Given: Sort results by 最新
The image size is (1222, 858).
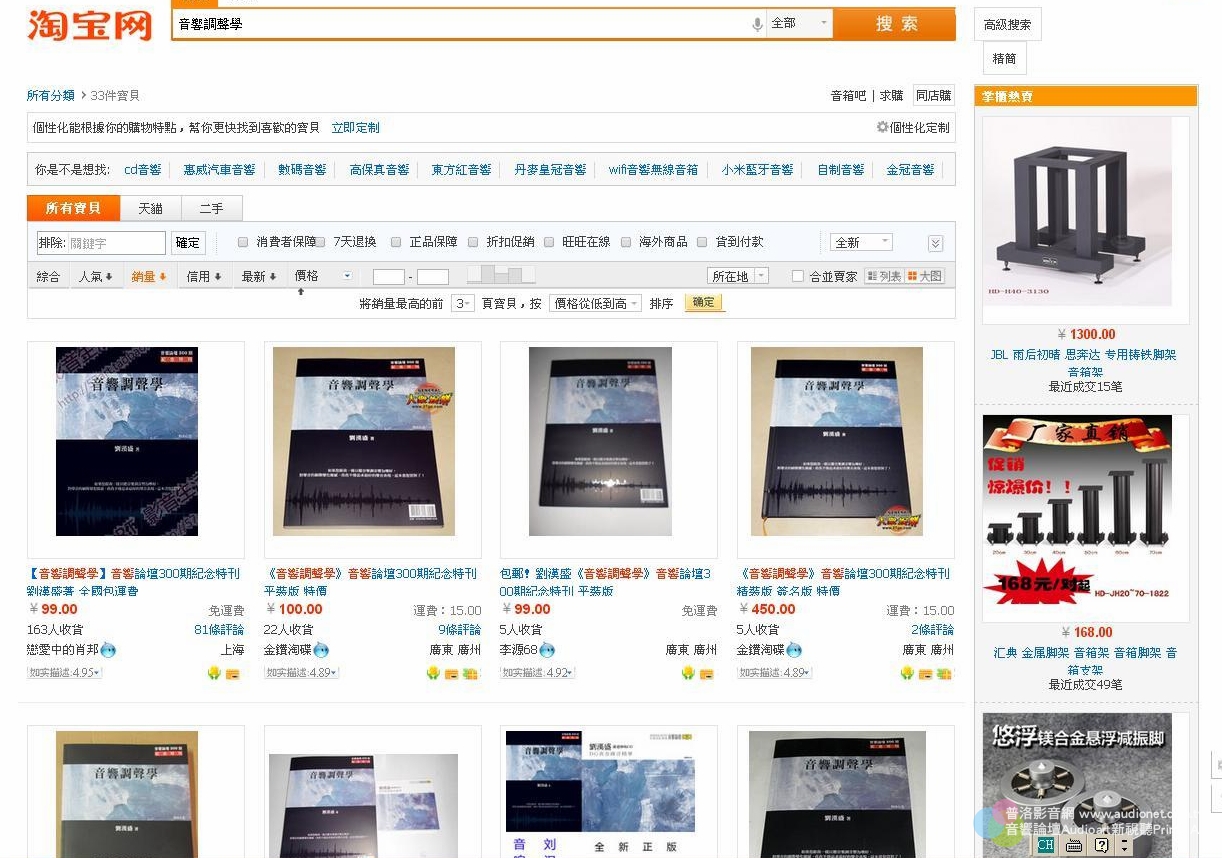Looking at the screenshot, I should point(258,276).
